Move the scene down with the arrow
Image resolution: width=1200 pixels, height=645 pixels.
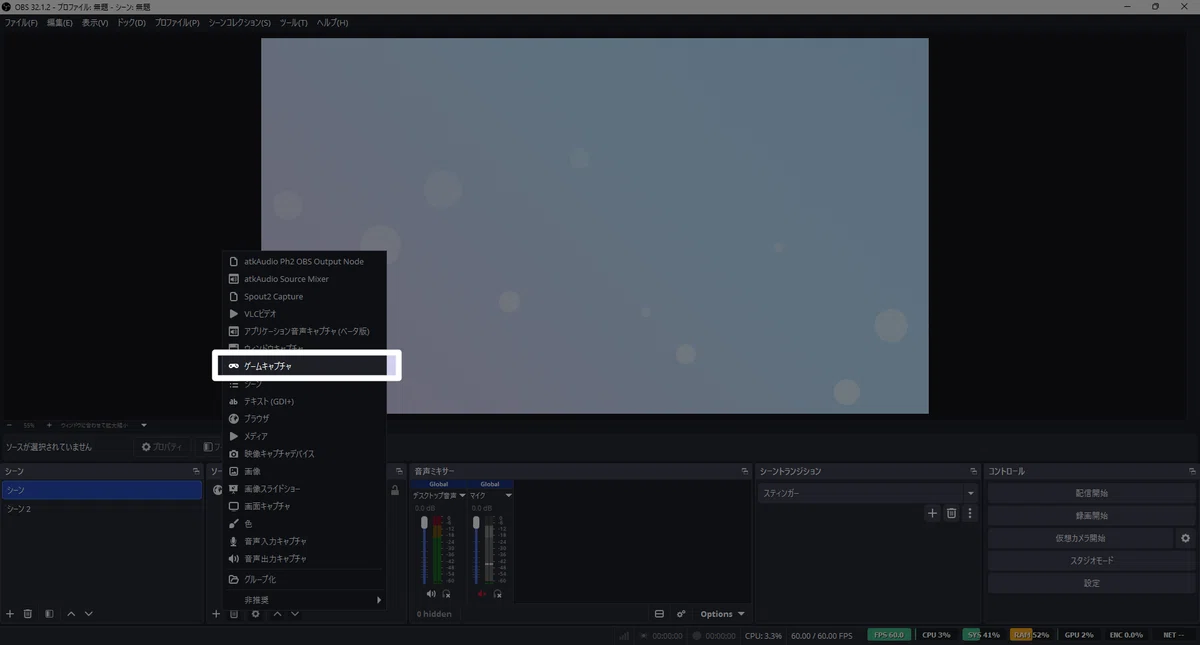[x=89, y=614]
